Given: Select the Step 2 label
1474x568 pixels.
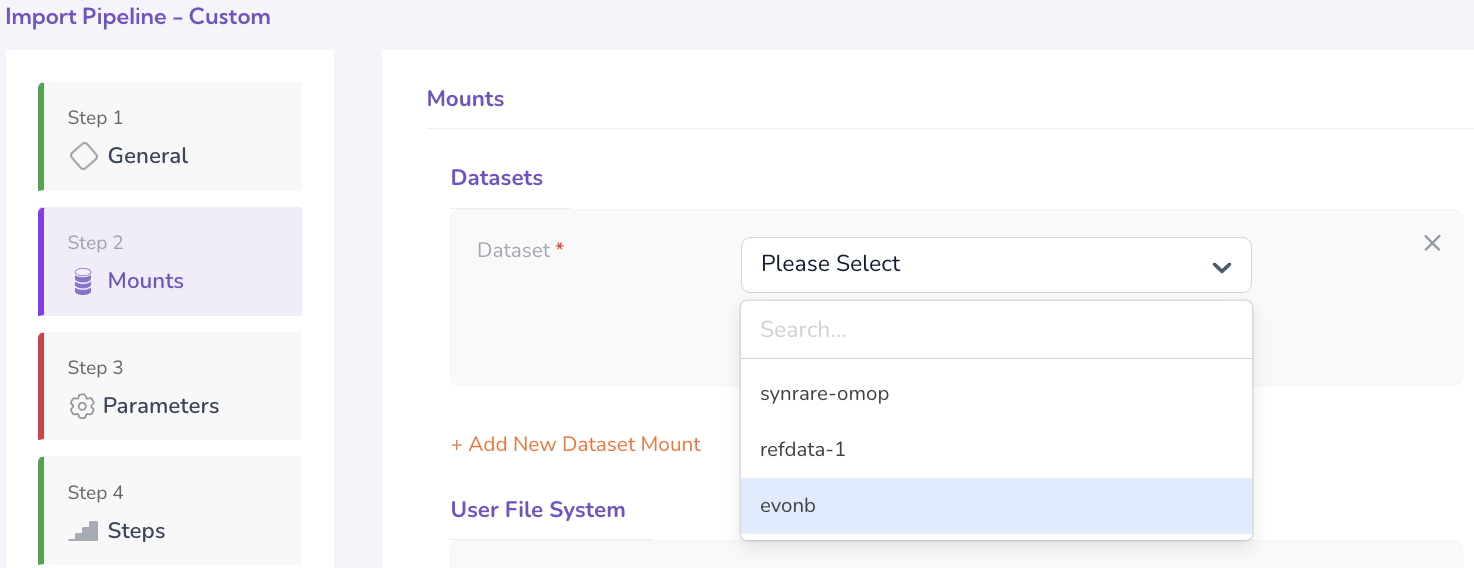Looking at the screenshot, I should [95, 243].
